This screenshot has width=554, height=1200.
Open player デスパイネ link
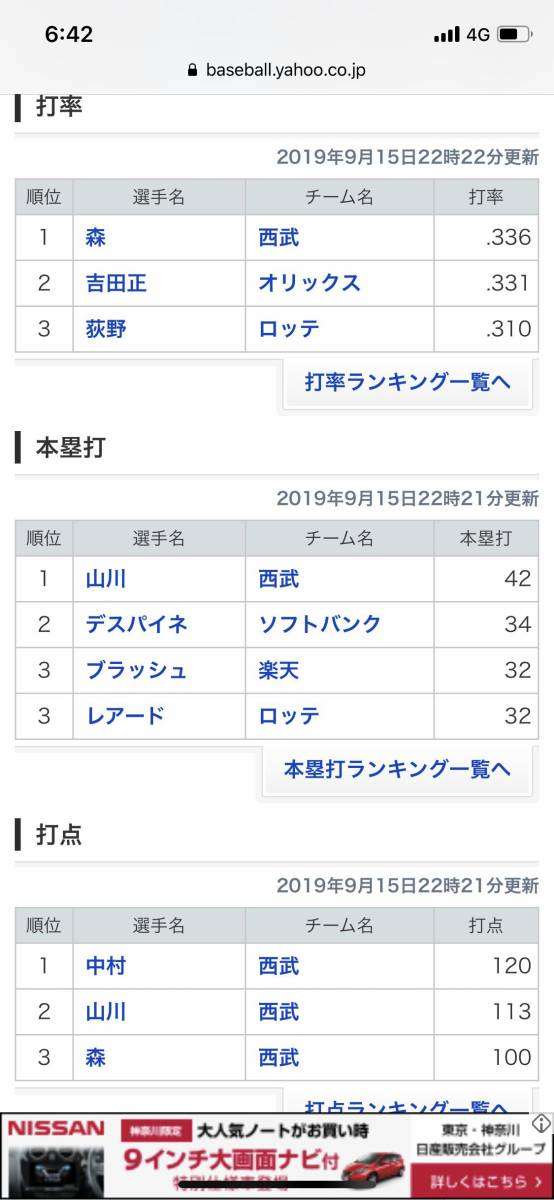(x=137, y=624)
